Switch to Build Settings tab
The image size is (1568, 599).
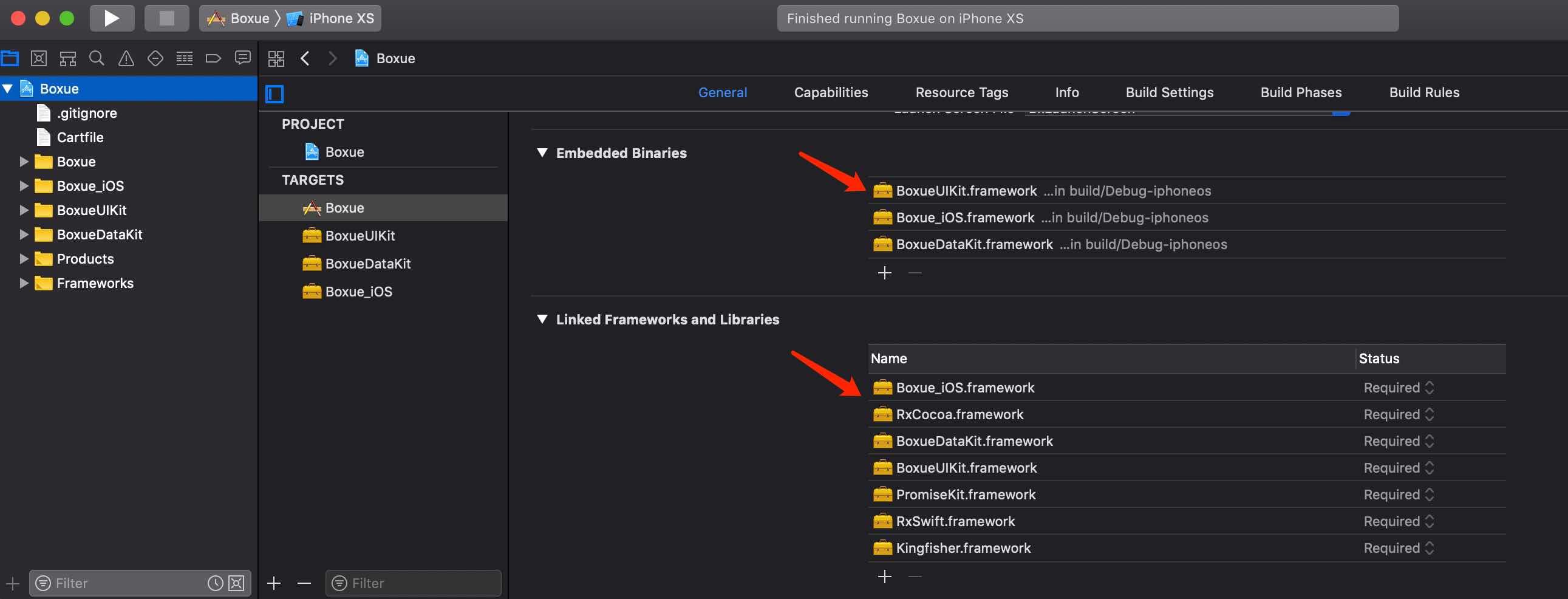point(1169,92)
